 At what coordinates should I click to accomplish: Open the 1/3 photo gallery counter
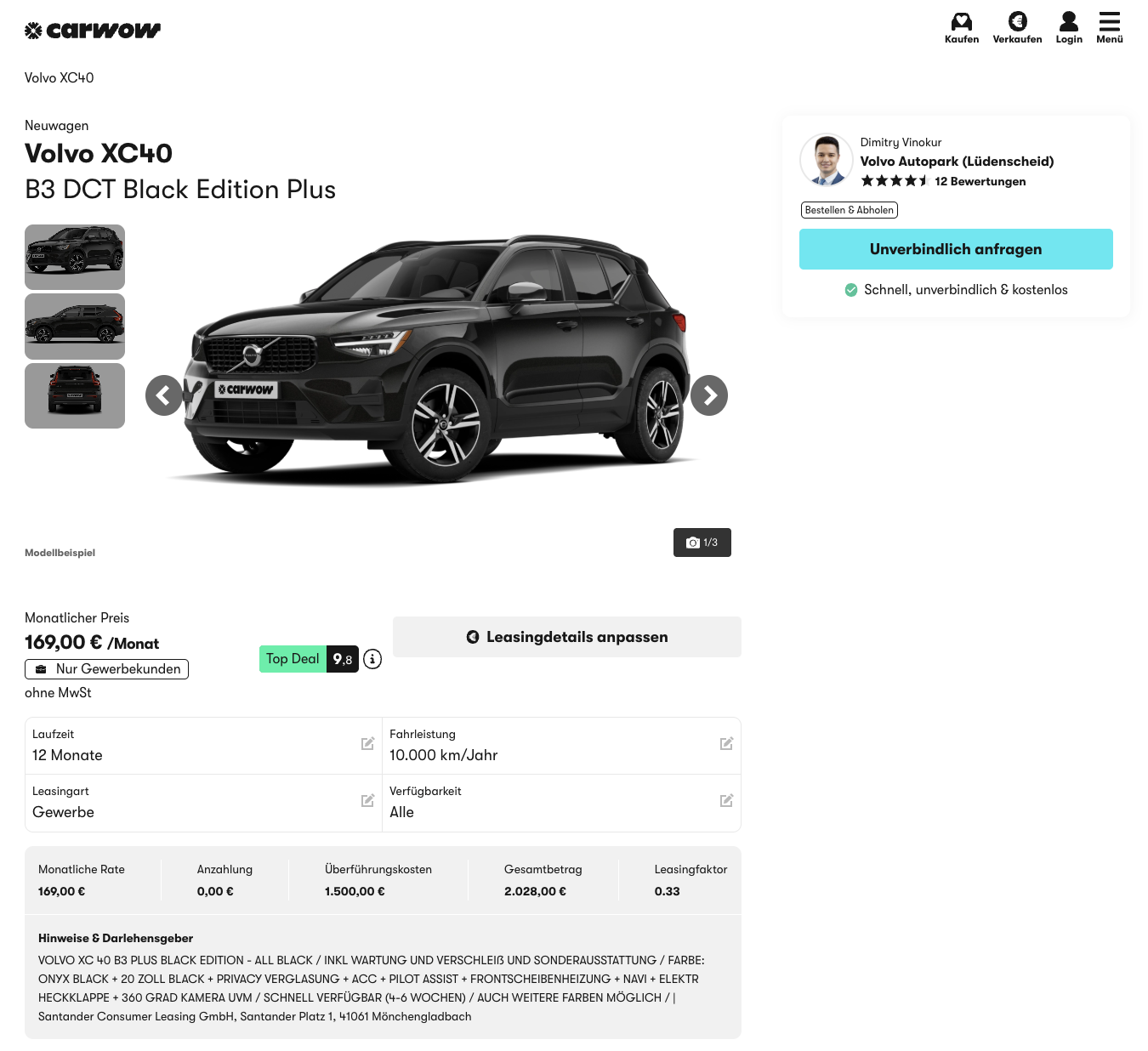coord(702,543)
